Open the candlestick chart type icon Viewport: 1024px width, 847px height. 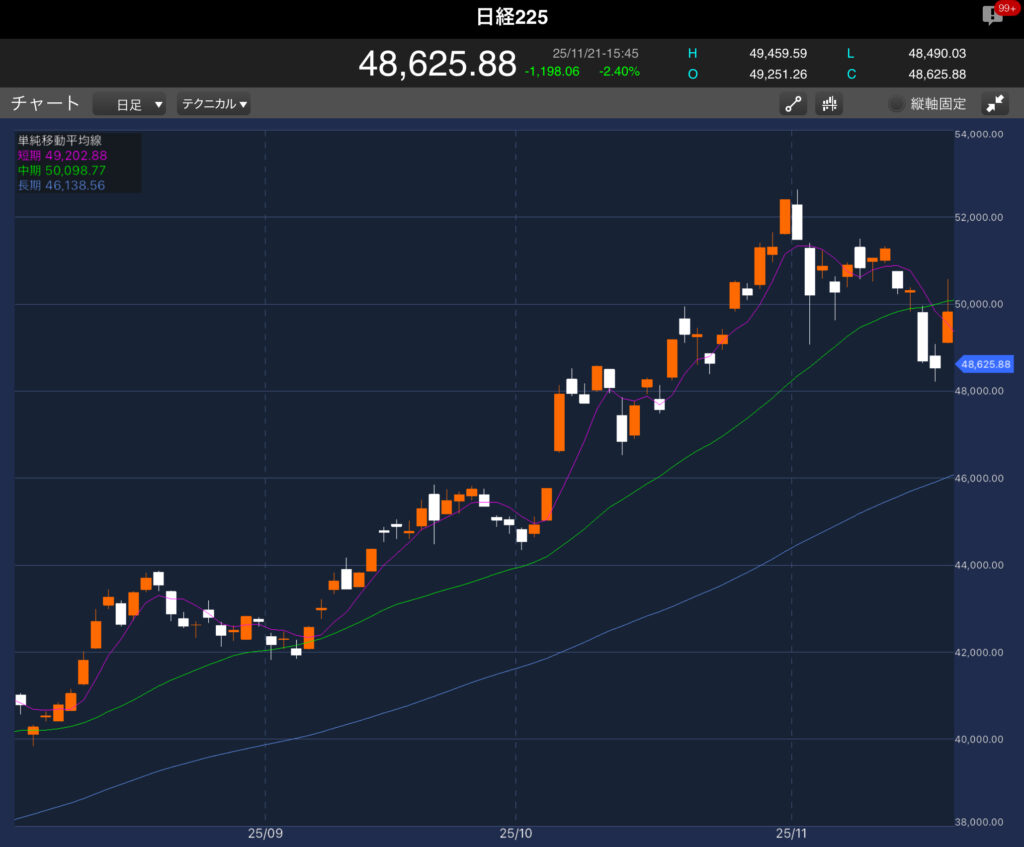829,104
